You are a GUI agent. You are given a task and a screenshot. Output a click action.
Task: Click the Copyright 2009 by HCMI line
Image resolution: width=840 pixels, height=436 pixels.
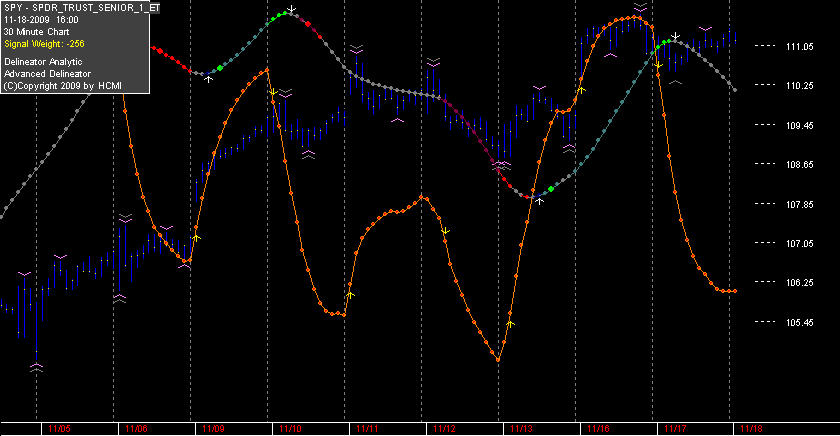63,86
